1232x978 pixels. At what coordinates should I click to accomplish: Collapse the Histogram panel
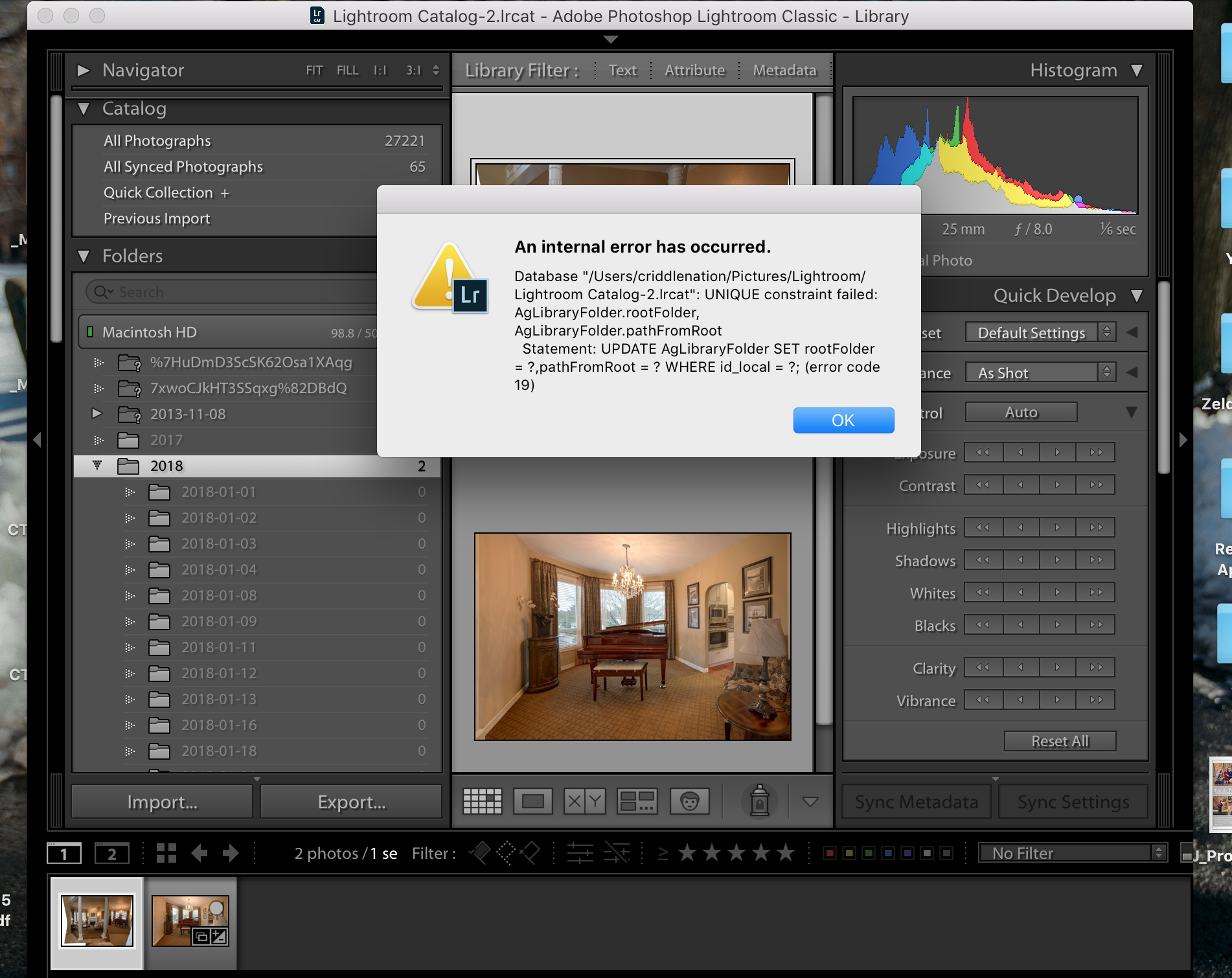pos(1136,70)
